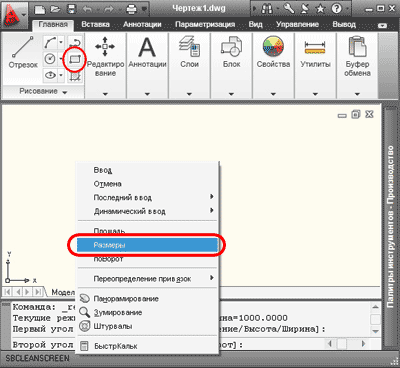Open the Блок panel icon

[231, 46]
